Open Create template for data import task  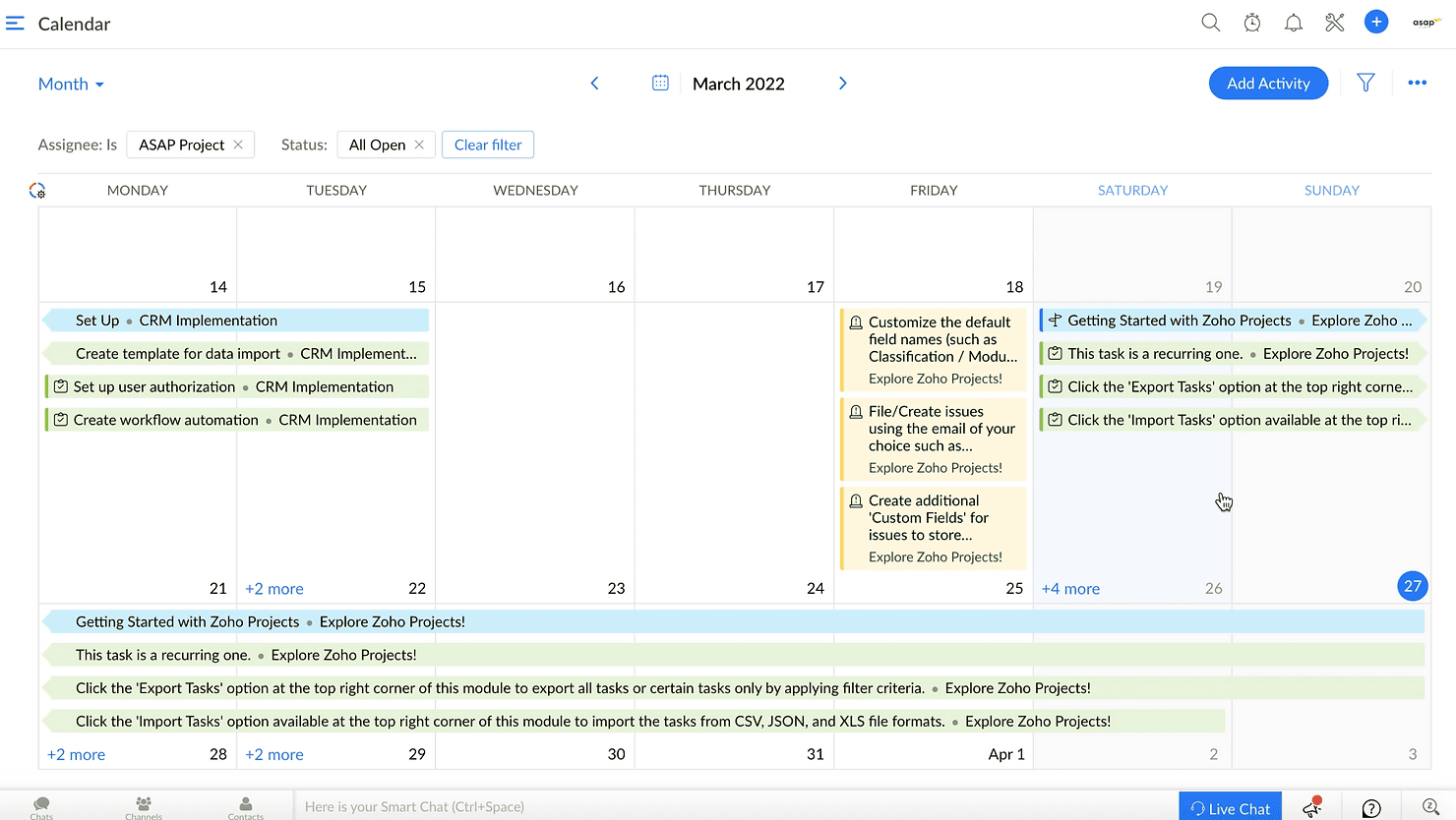coord(236,354)
